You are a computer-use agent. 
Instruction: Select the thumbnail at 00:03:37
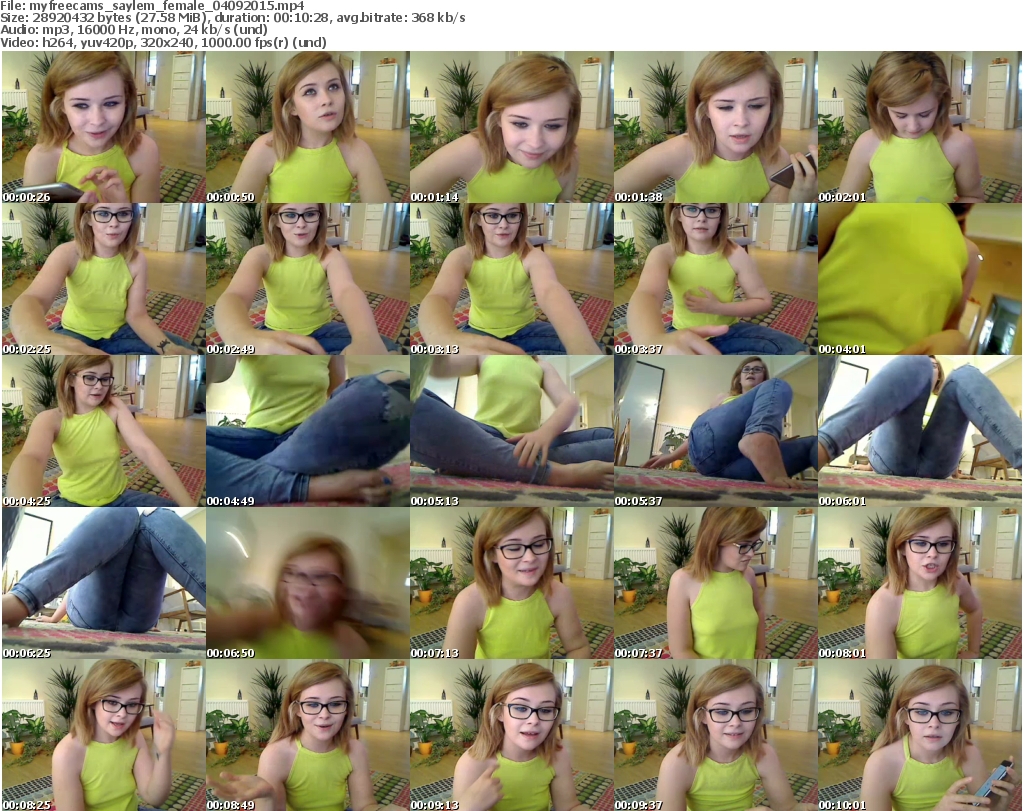716,279
